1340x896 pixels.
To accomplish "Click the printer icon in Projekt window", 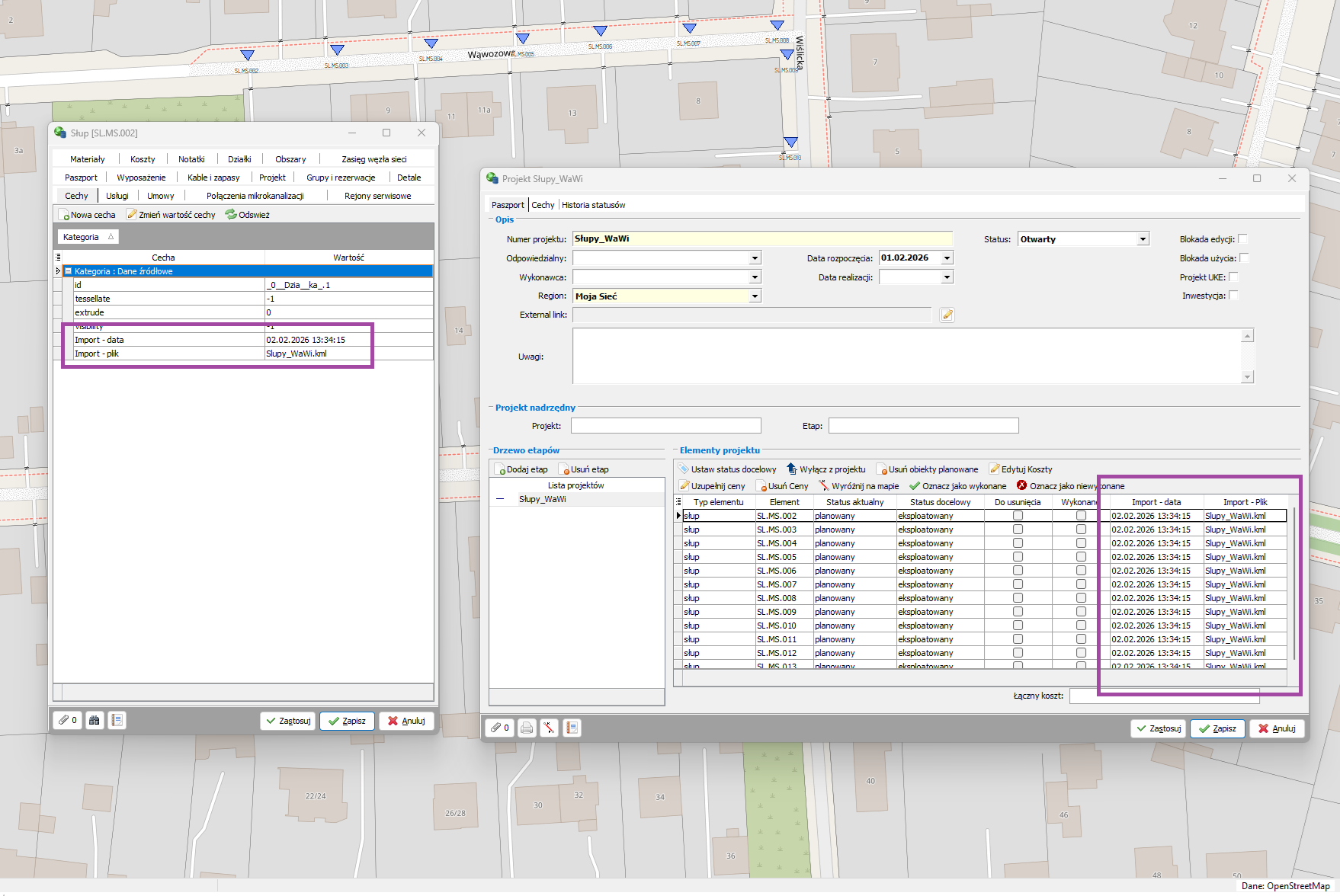I will tap(527, 728).
